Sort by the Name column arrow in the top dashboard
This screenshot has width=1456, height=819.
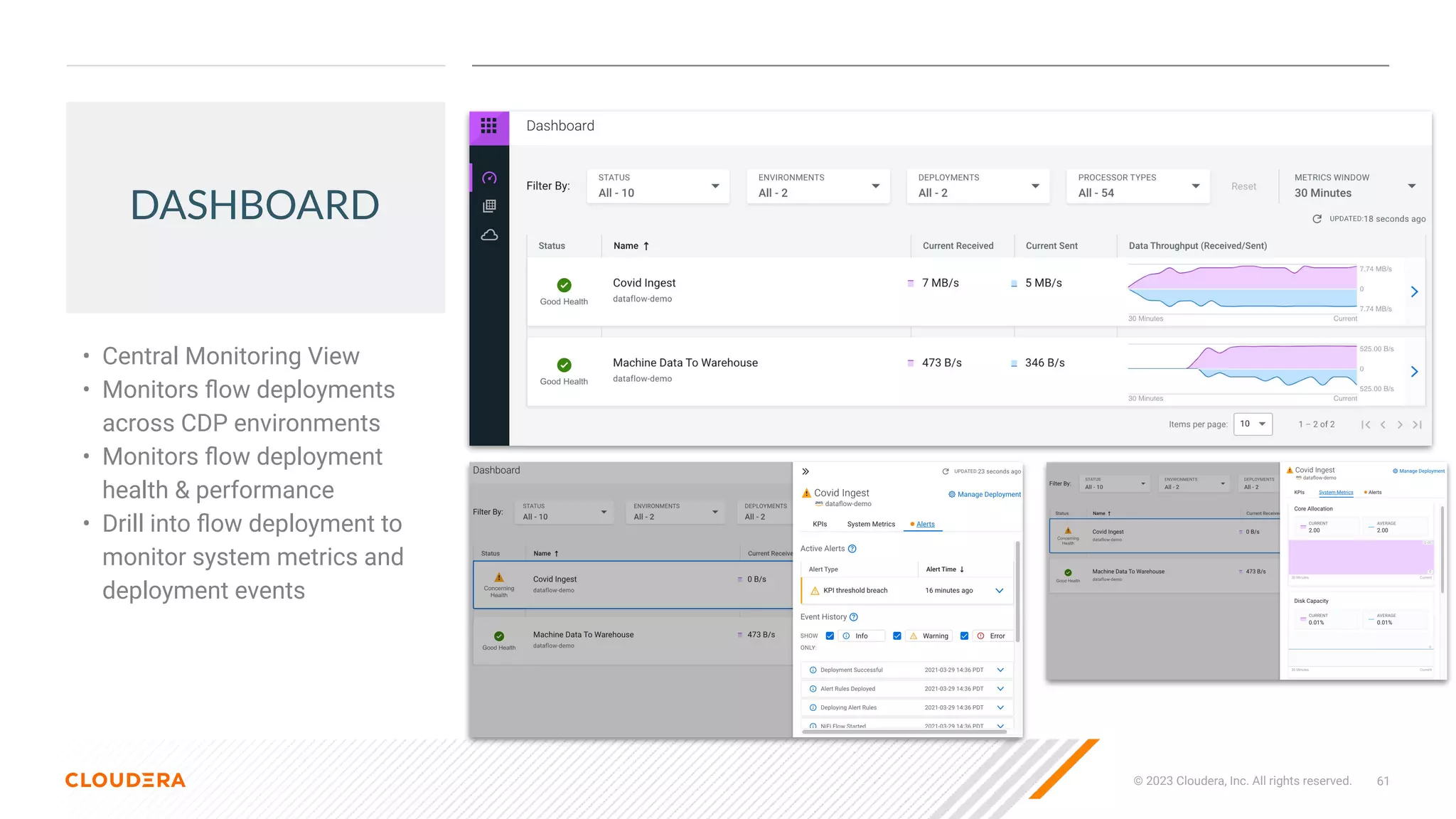point(646,246)
